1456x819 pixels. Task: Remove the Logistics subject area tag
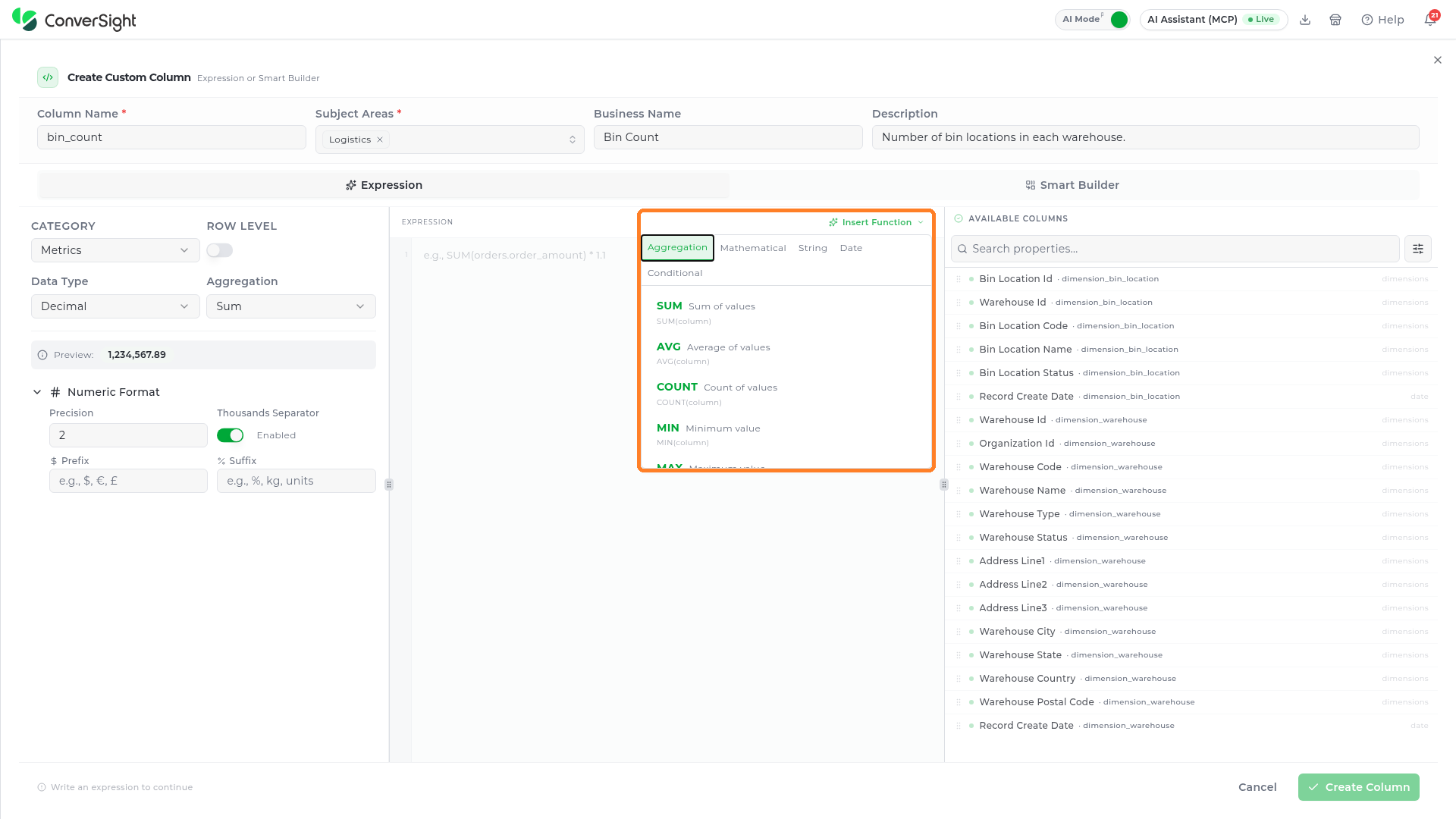380,140
